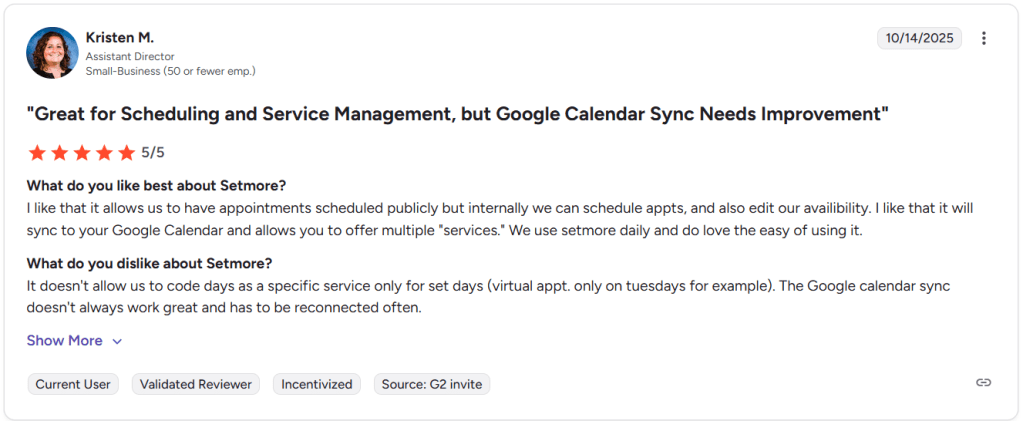Click the 'What do you dislike' heading
This screenshot has height=421, width=1023.
[x=149, y=264]
